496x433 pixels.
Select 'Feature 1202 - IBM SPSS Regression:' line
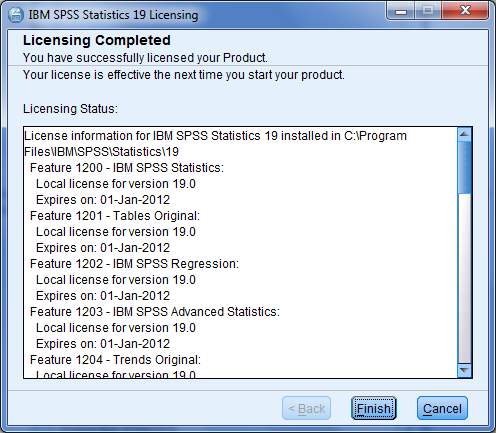click(134, 264)
